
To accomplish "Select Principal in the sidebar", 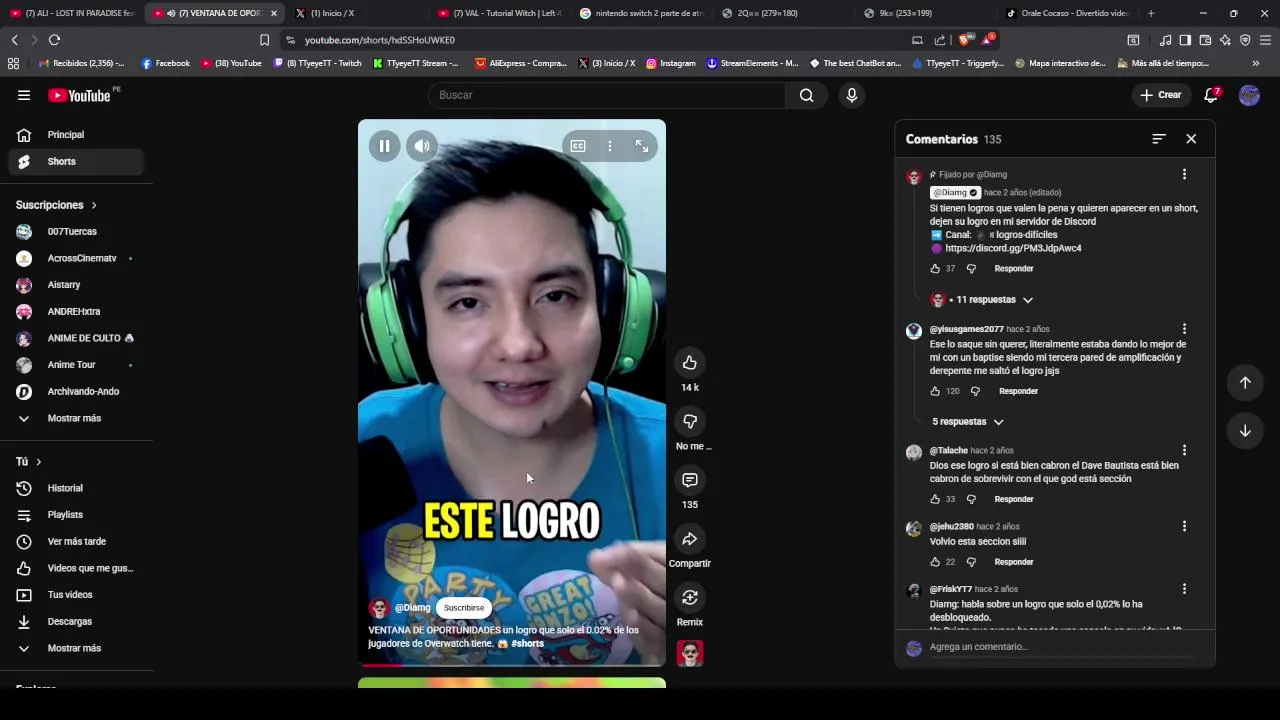I will click(x=76, y=135).
